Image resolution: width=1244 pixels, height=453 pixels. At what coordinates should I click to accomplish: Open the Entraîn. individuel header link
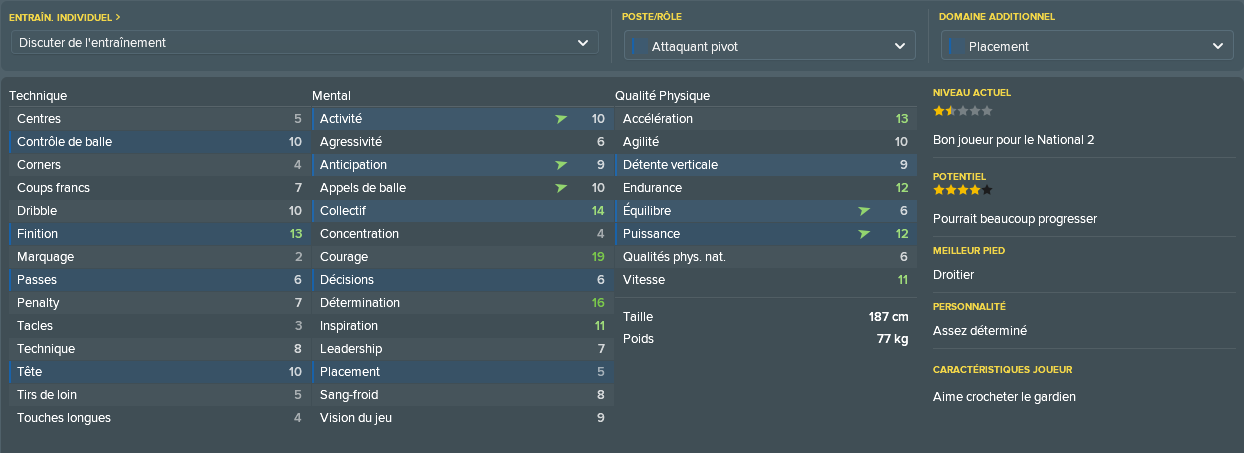click(64, 17)
